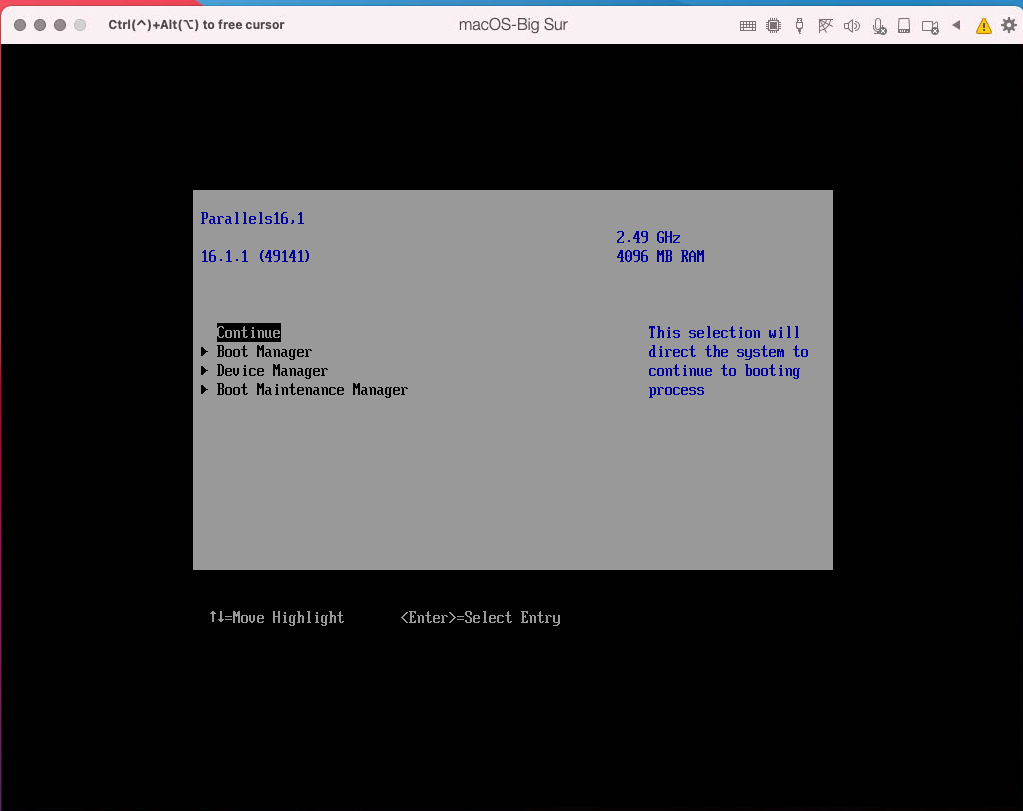Click 'Ctrl+Alt to free cursor' text

click(x=196, y=25)
